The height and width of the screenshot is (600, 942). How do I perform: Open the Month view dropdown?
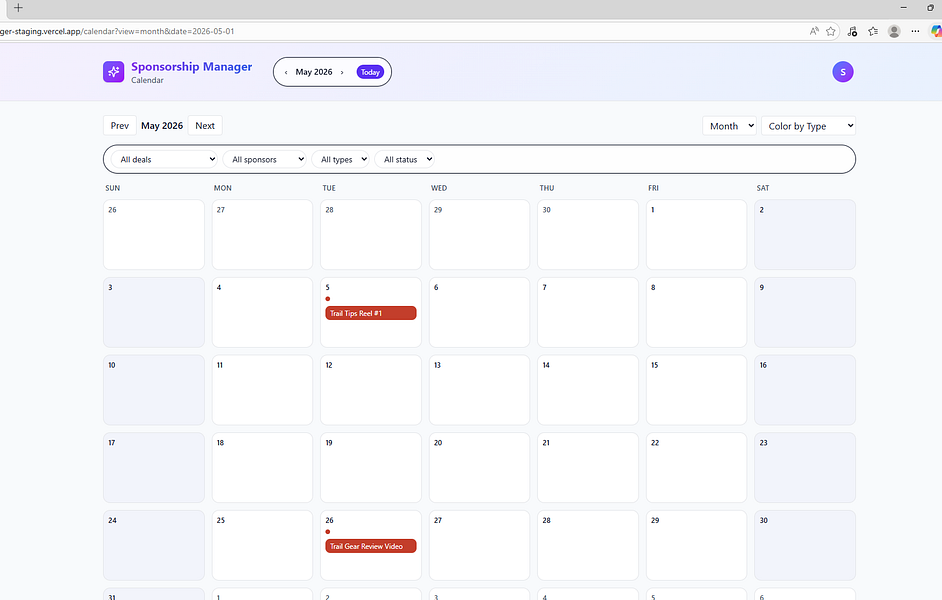[x=729, y=126]
